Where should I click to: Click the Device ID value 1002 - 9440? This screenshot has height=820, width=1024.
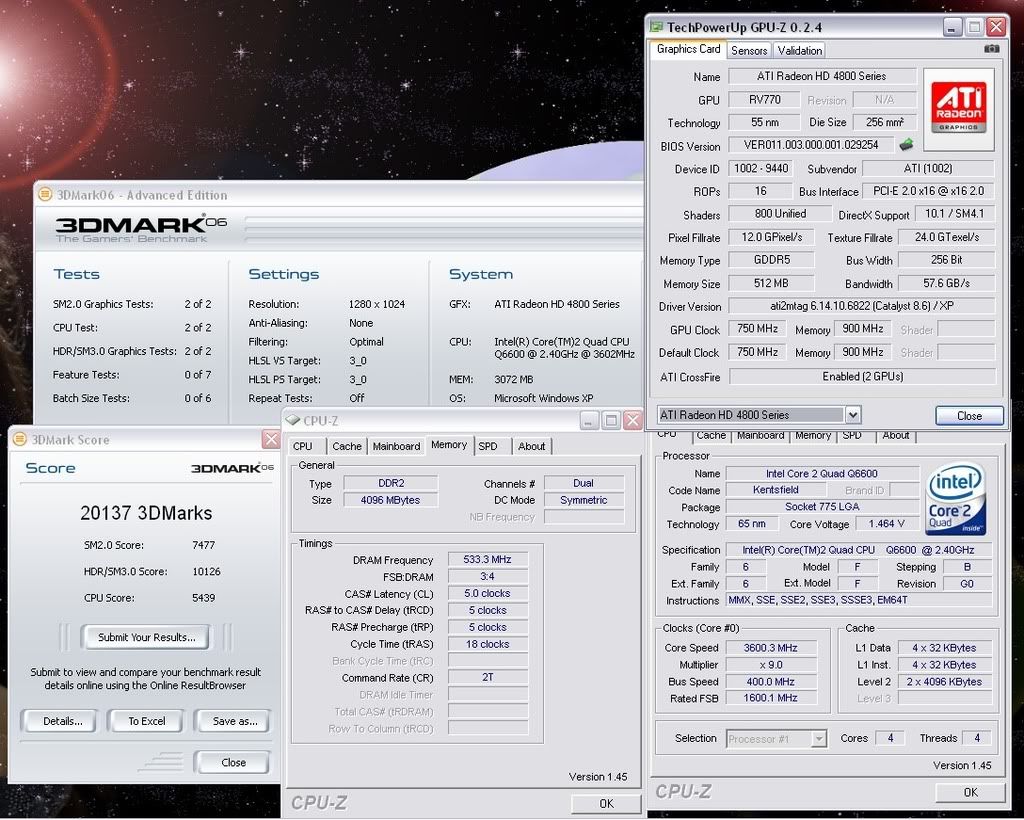tap(760, 168)
